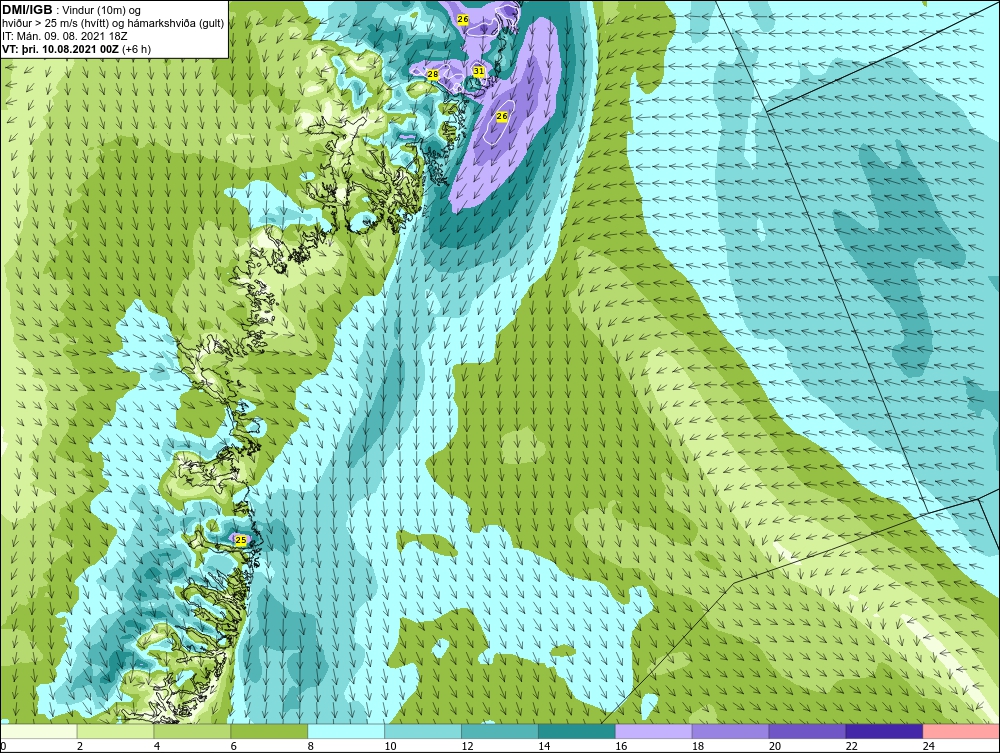This screenshot has height=753, width=1000.
Task: Click the pink legend swatch above 24 m/s
Action: [x=961, y=731]
